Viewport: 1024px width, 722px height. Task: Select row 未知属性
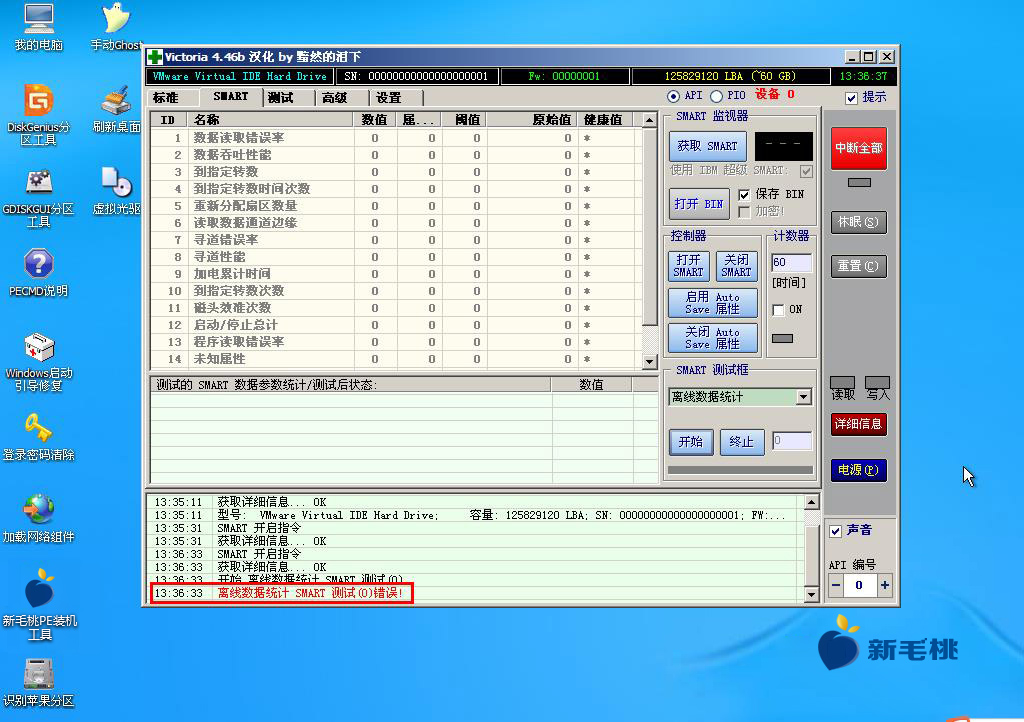(x=396, y=359)
